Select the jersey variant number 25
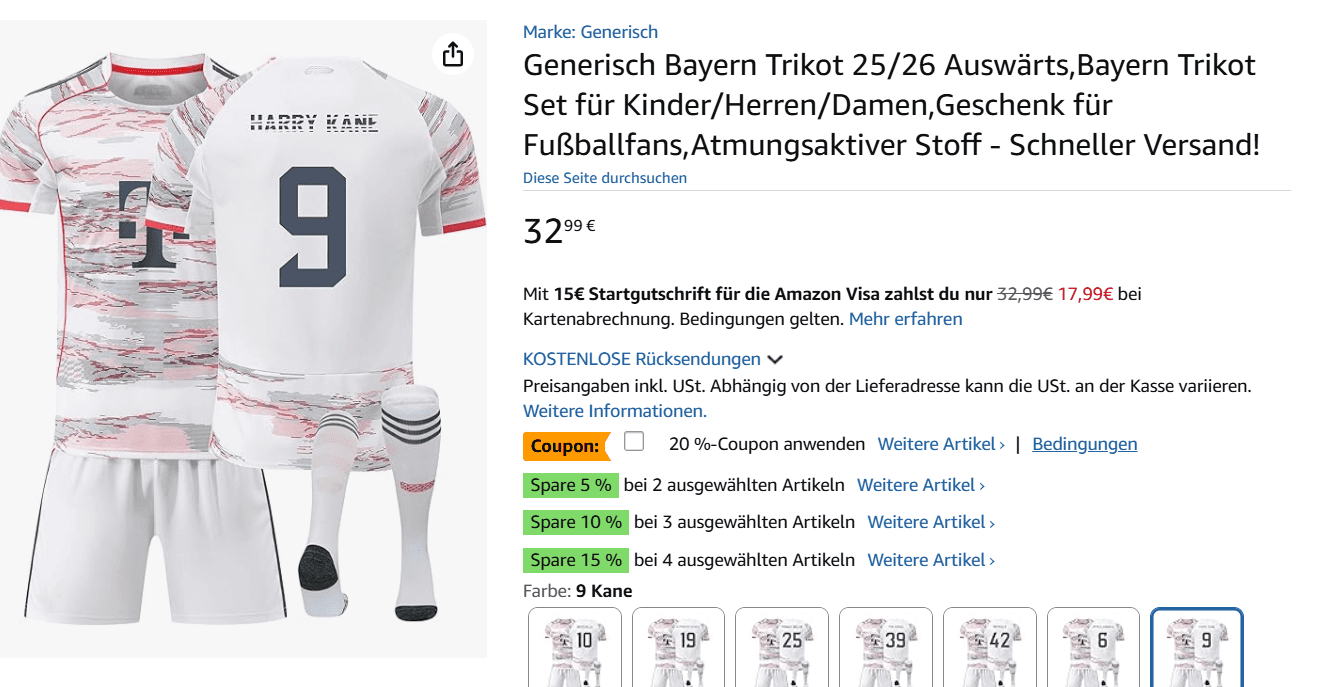 (x=782, y=646)
